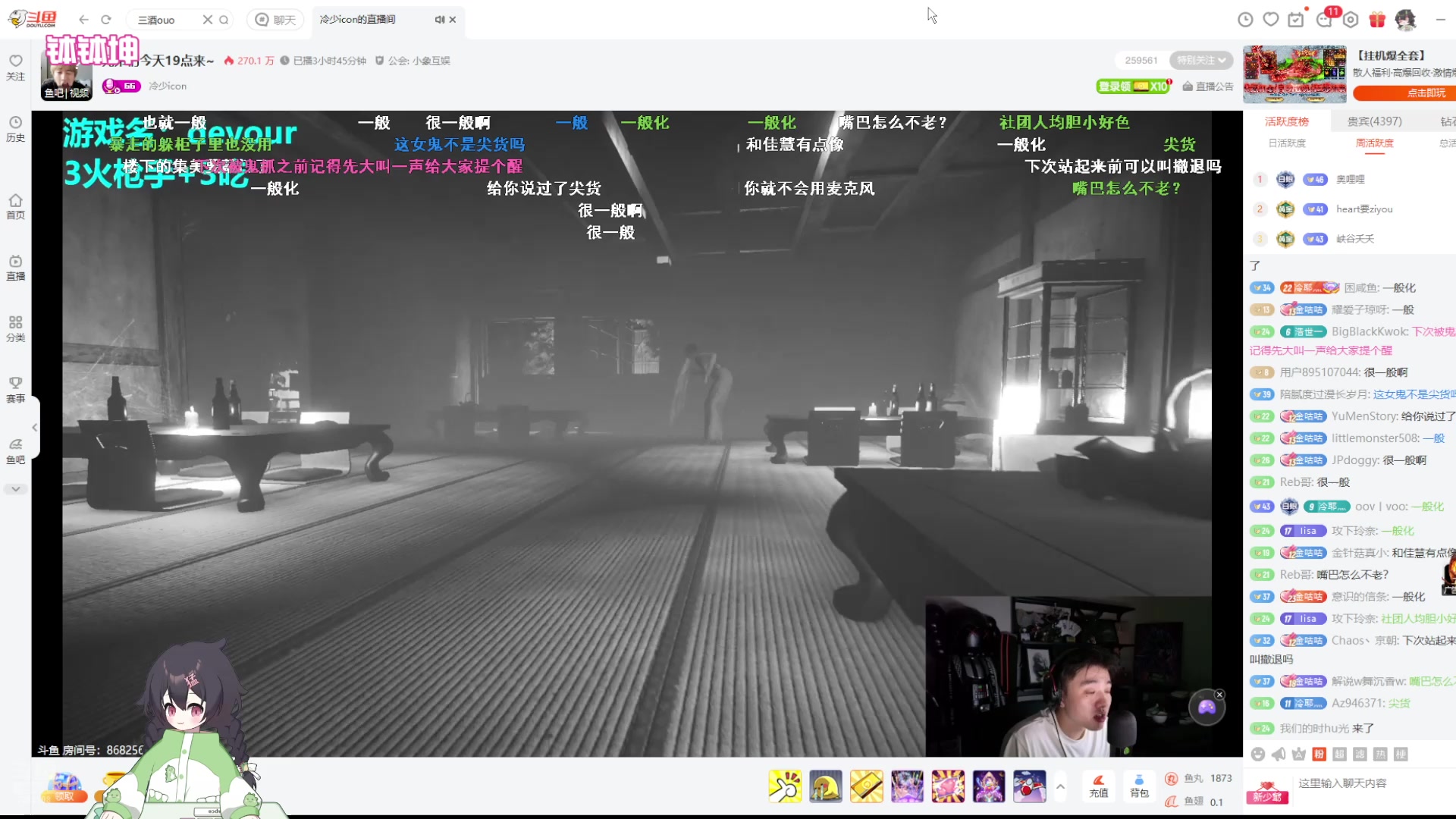
Task: Click the megaphone horn icon in chat
Action: [1279, 755]
